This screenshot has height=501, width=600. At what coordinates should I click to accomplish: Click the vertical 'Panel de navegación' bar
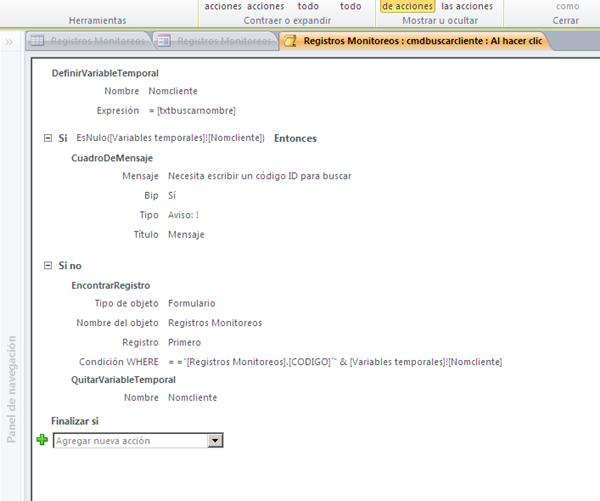click(x=11, y=389)
